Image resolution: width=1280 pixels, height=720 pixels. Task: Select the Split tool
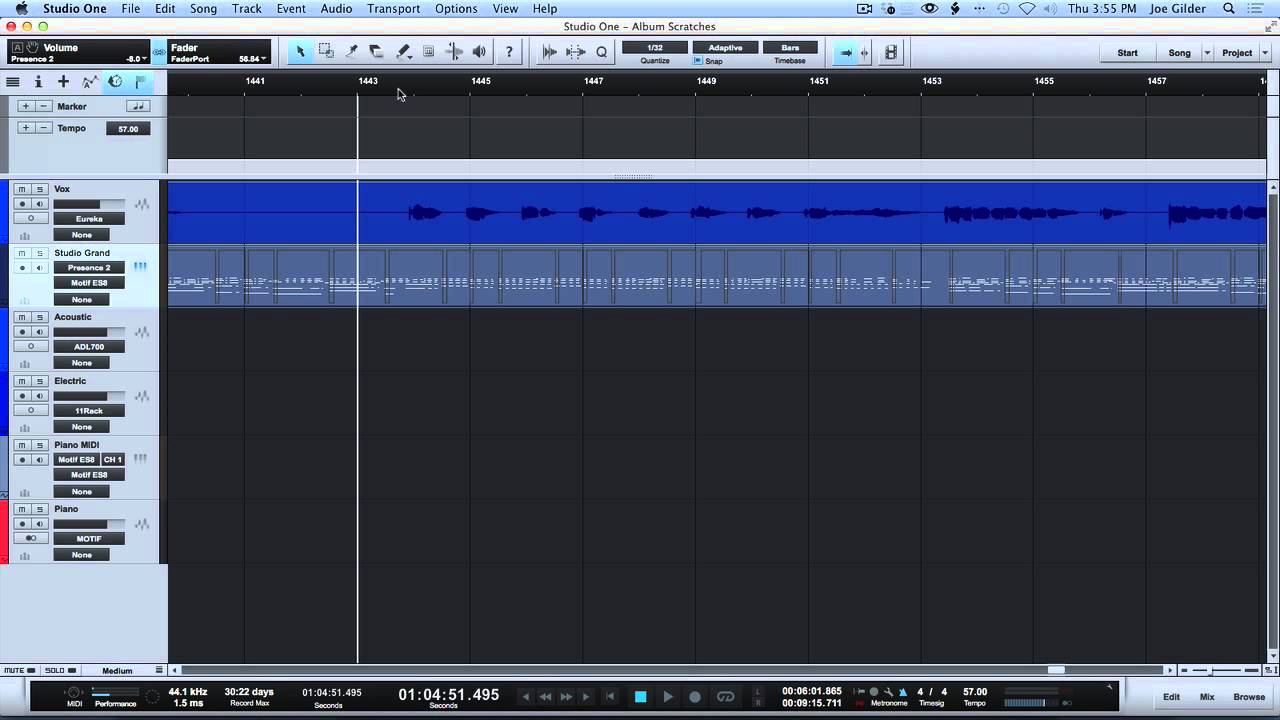352,52
